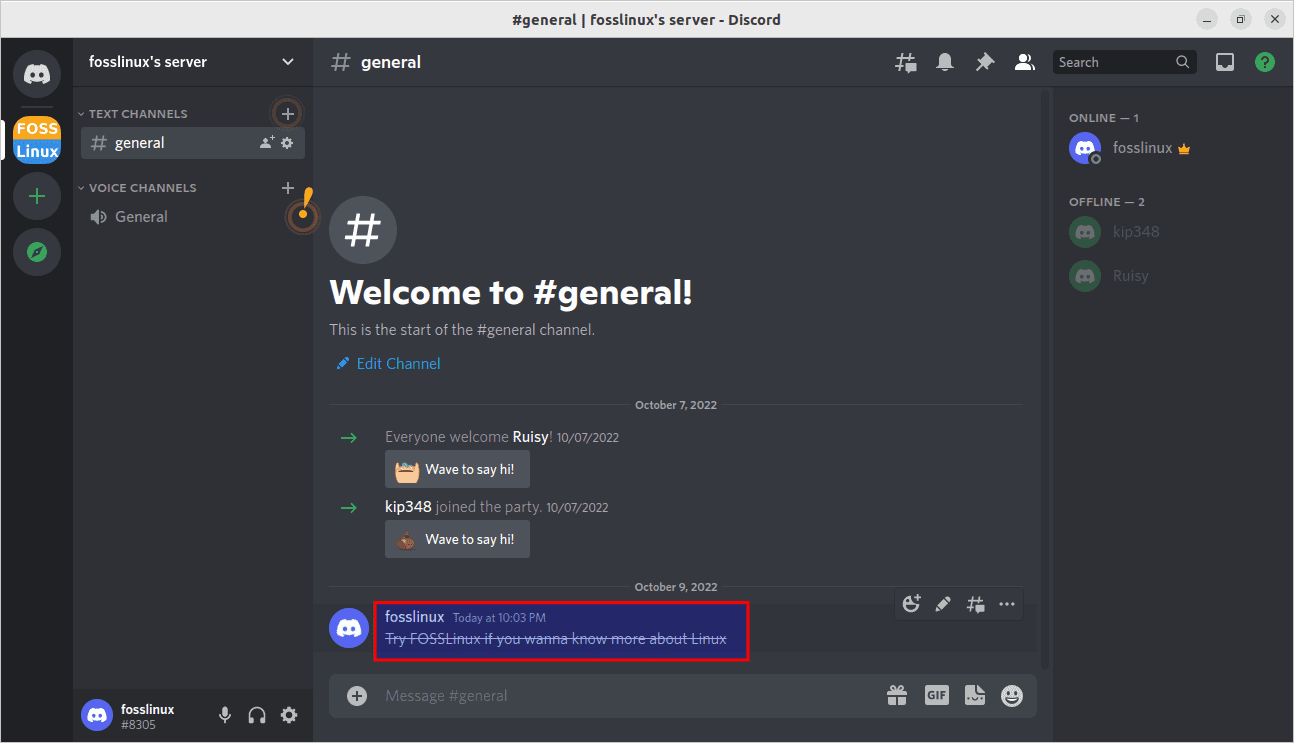Click the kip348 name in join message

pyautogui.click(x=408, y=507)
